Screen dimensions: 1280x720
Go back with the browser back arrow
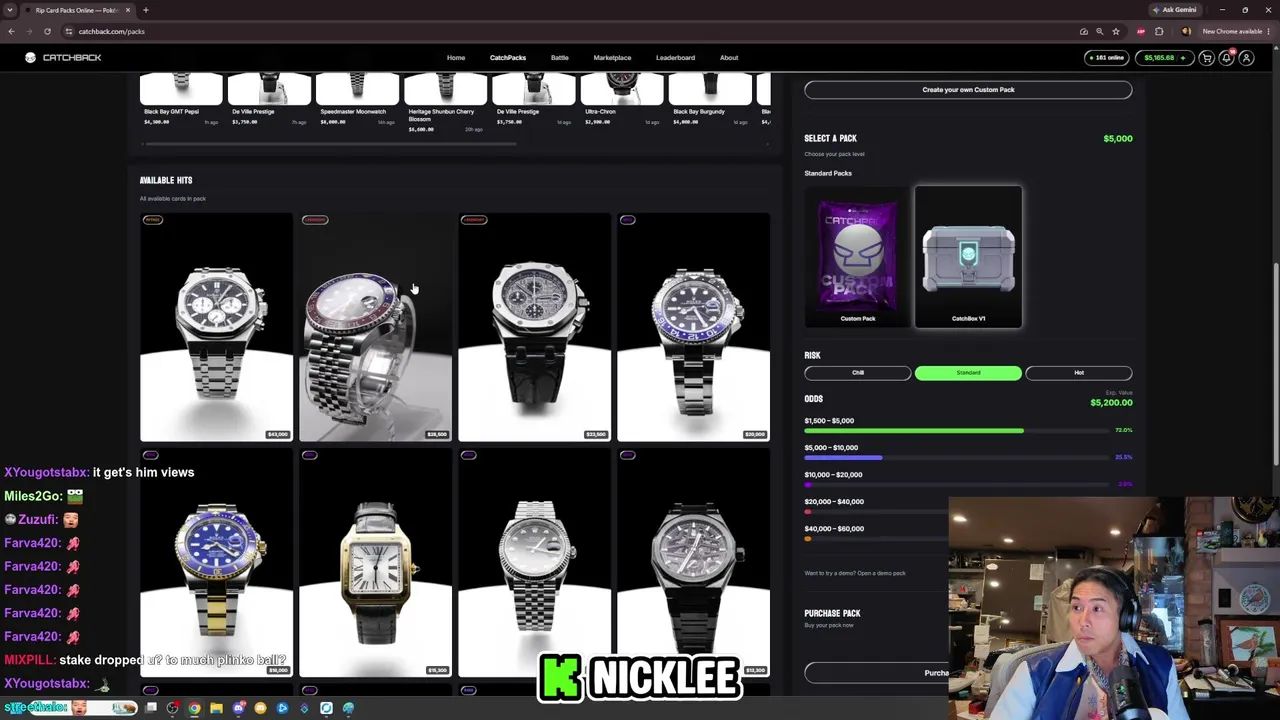point(11,31)
